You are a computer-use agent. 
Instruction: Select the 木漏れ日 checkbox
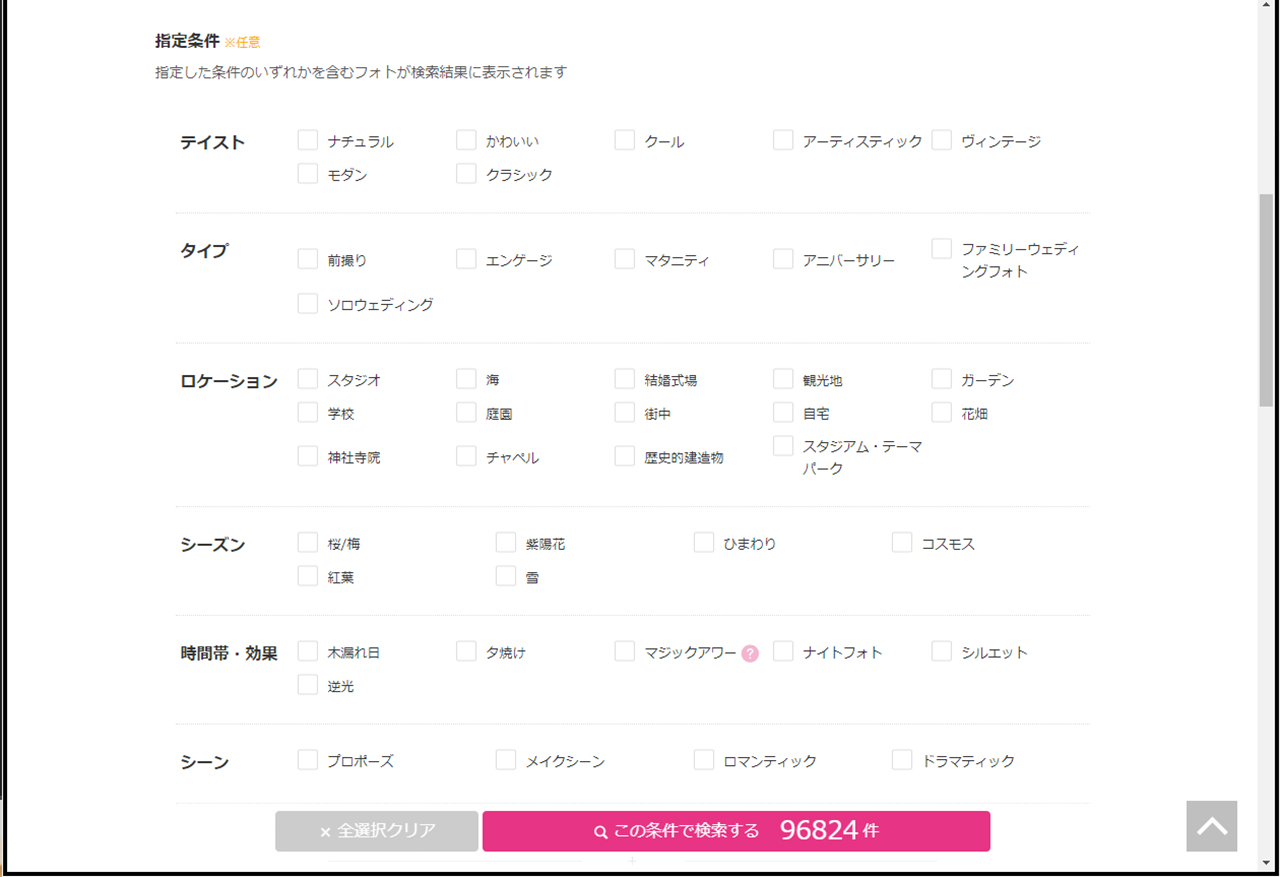[308, 651]
